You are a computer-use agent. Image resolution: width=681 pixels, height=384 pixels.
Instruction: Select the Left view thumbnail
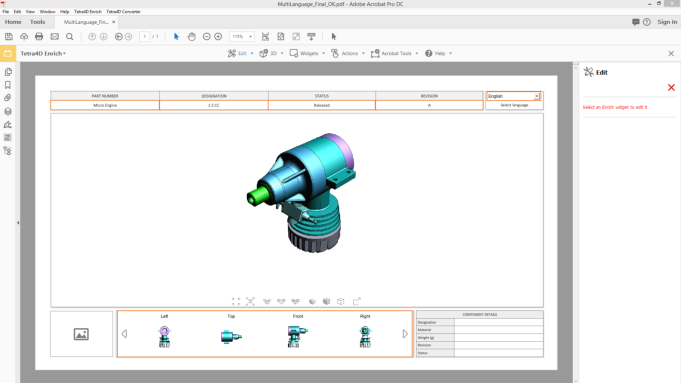pyautogui.click(x=164, y=336)
